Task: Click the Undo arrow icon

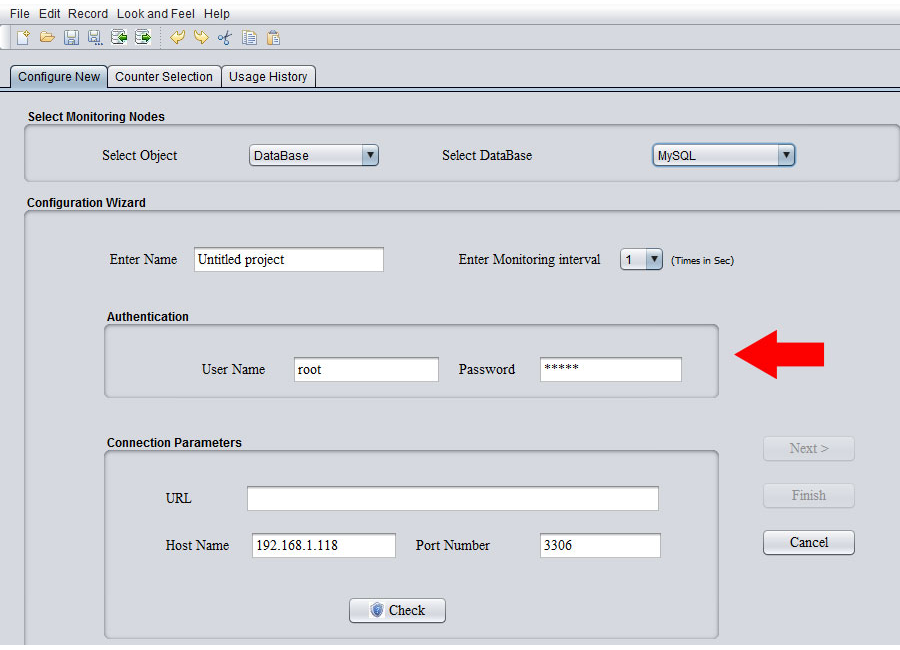Action: (178, 37)
